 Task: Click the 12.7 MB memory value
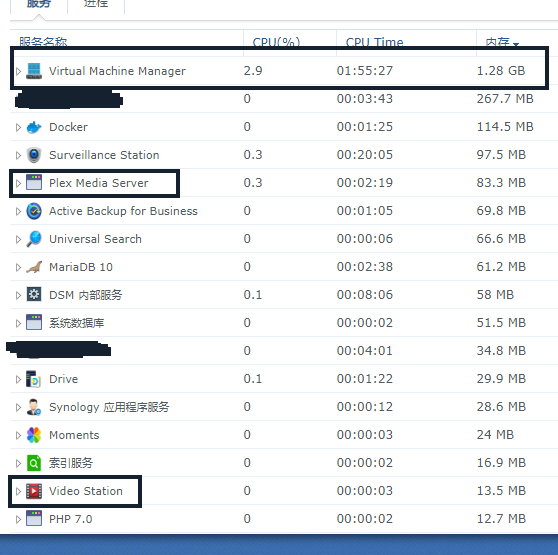click(x=501, y=519)
